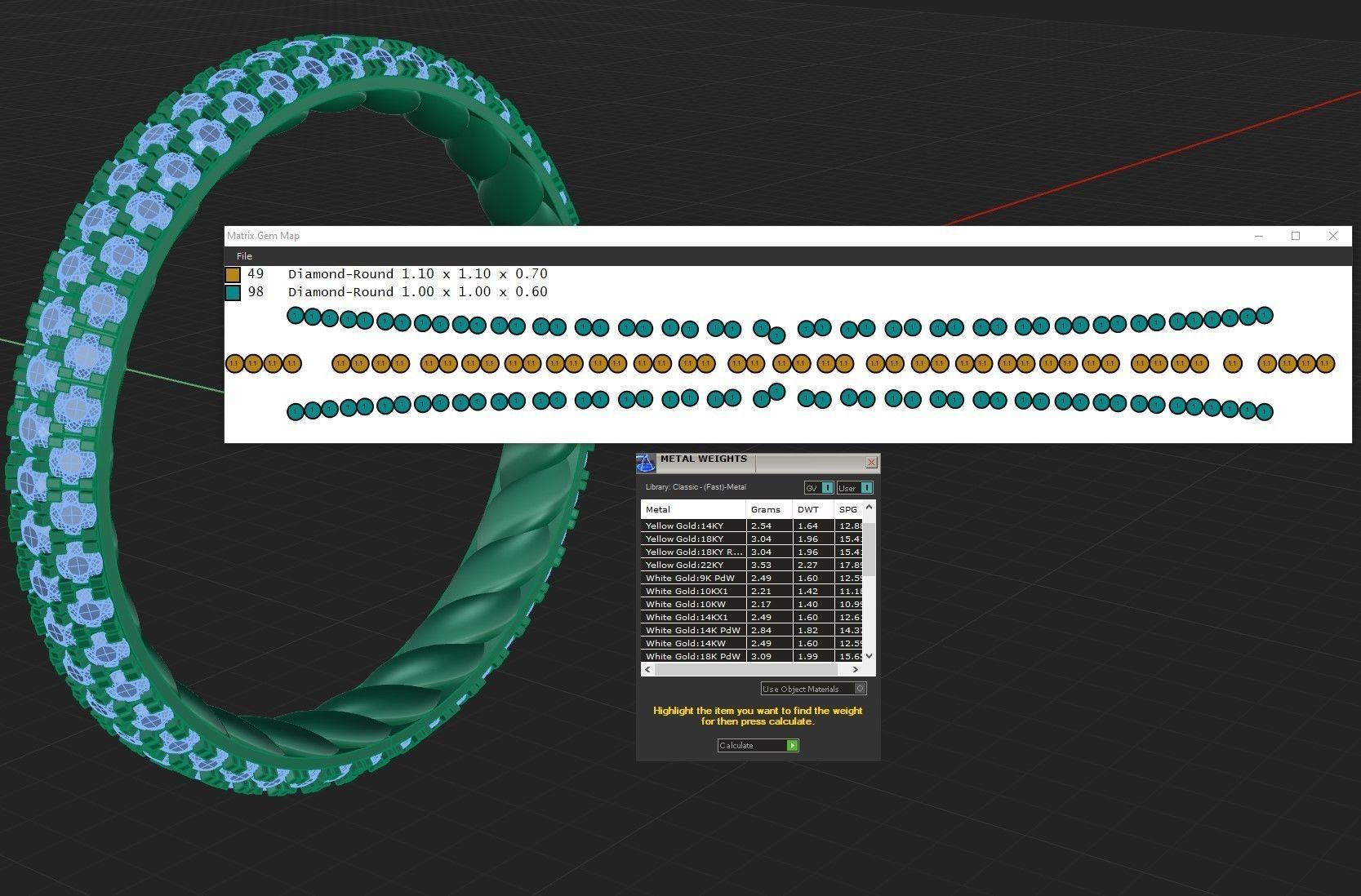Close the Metal Weights panel
The width and height of the screenshot is (1361, 896).
click(x=871, y=463)
